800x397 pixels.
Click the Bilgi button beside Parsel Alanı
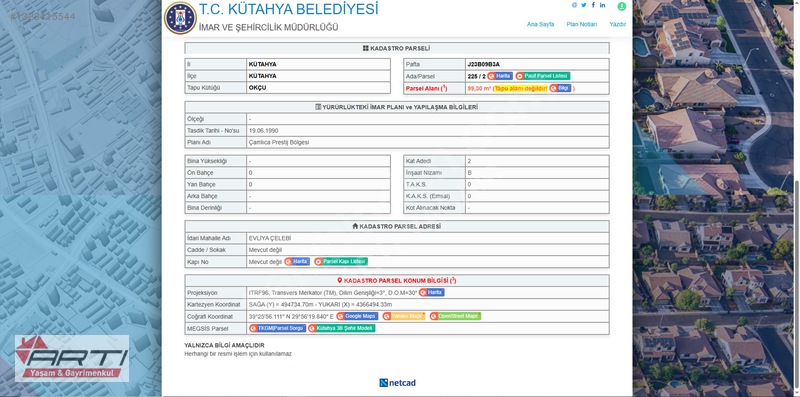pyautogui.click(x=560, y=88)
